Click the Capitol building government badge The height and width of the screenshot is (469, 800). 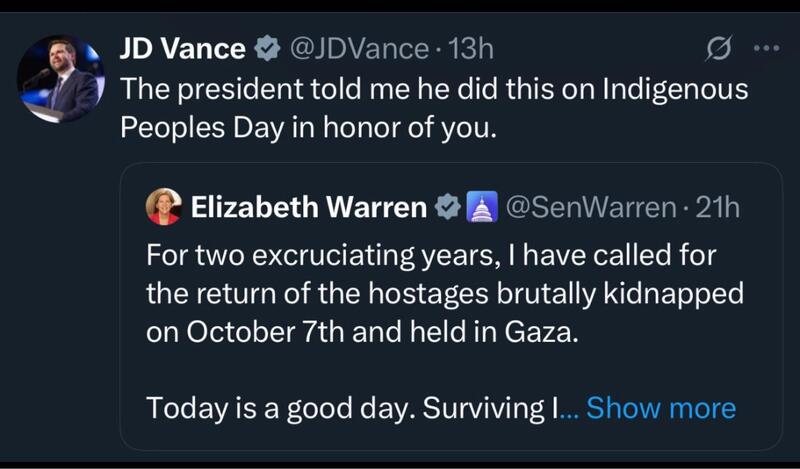[482, 208]
